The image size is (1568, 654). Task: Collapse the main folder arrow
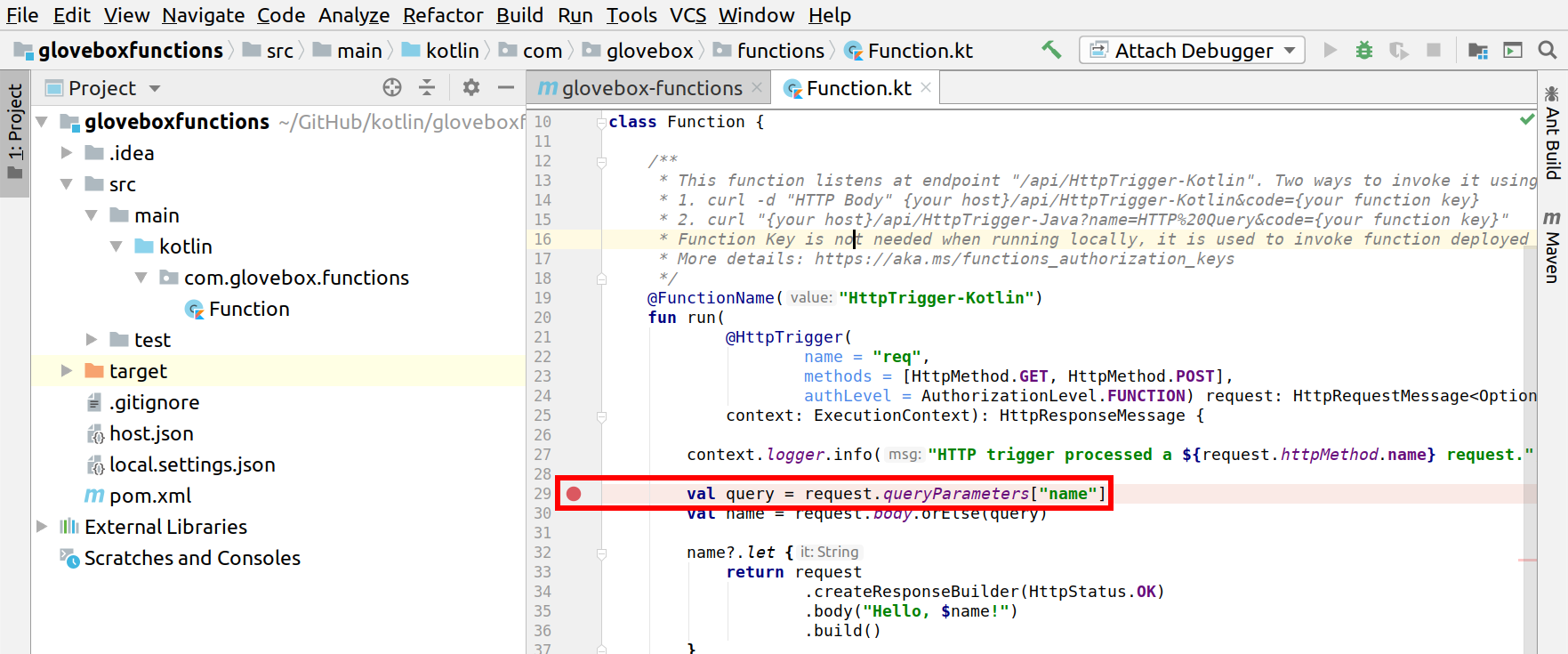pos(92,215)
